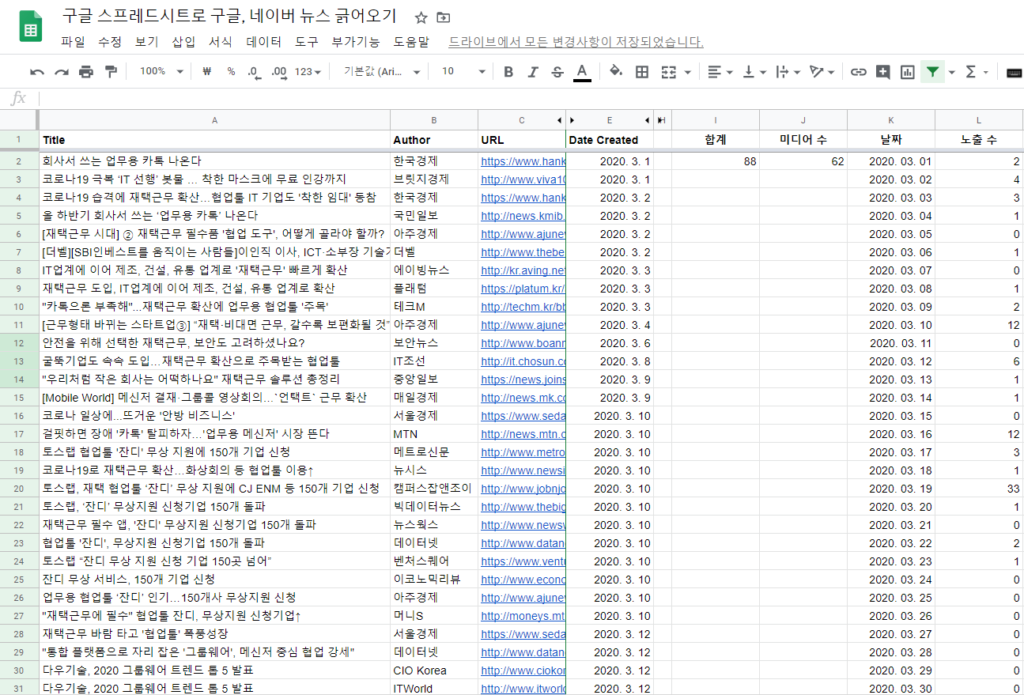Viewport: 1024px width, 695px height.
Task: Open the 삽입 menu
Action: pos(184,42)
